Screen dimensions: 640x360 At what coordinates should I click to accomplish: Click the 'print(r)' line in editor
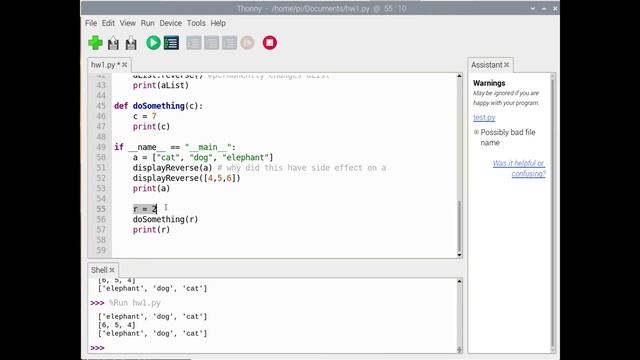(x=151, y=230)
